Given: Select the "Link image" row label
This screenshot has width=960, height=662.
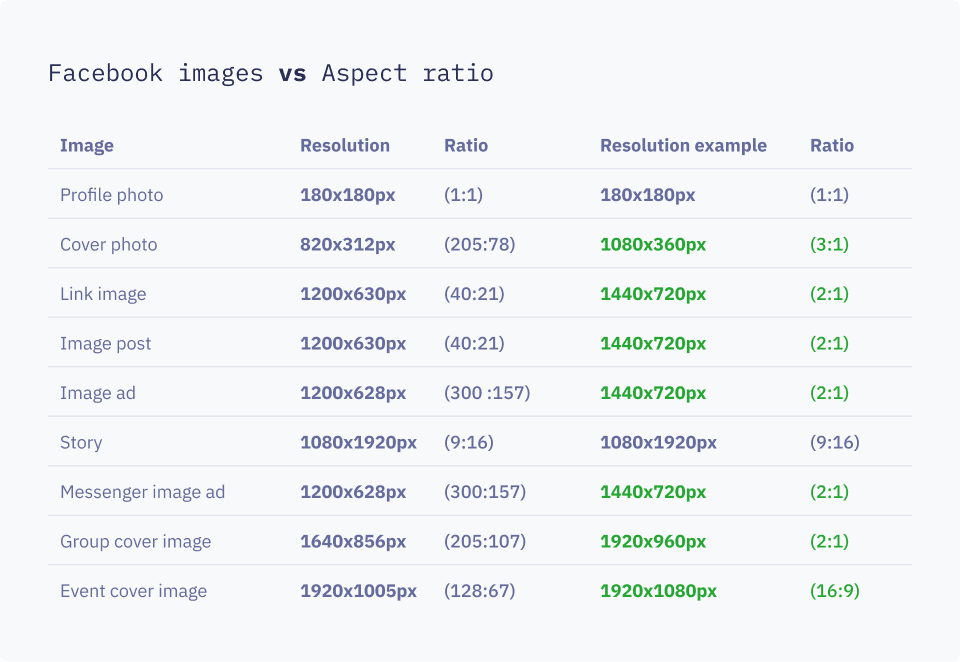Looking at the screenshot, I should [x=103, y=294].
